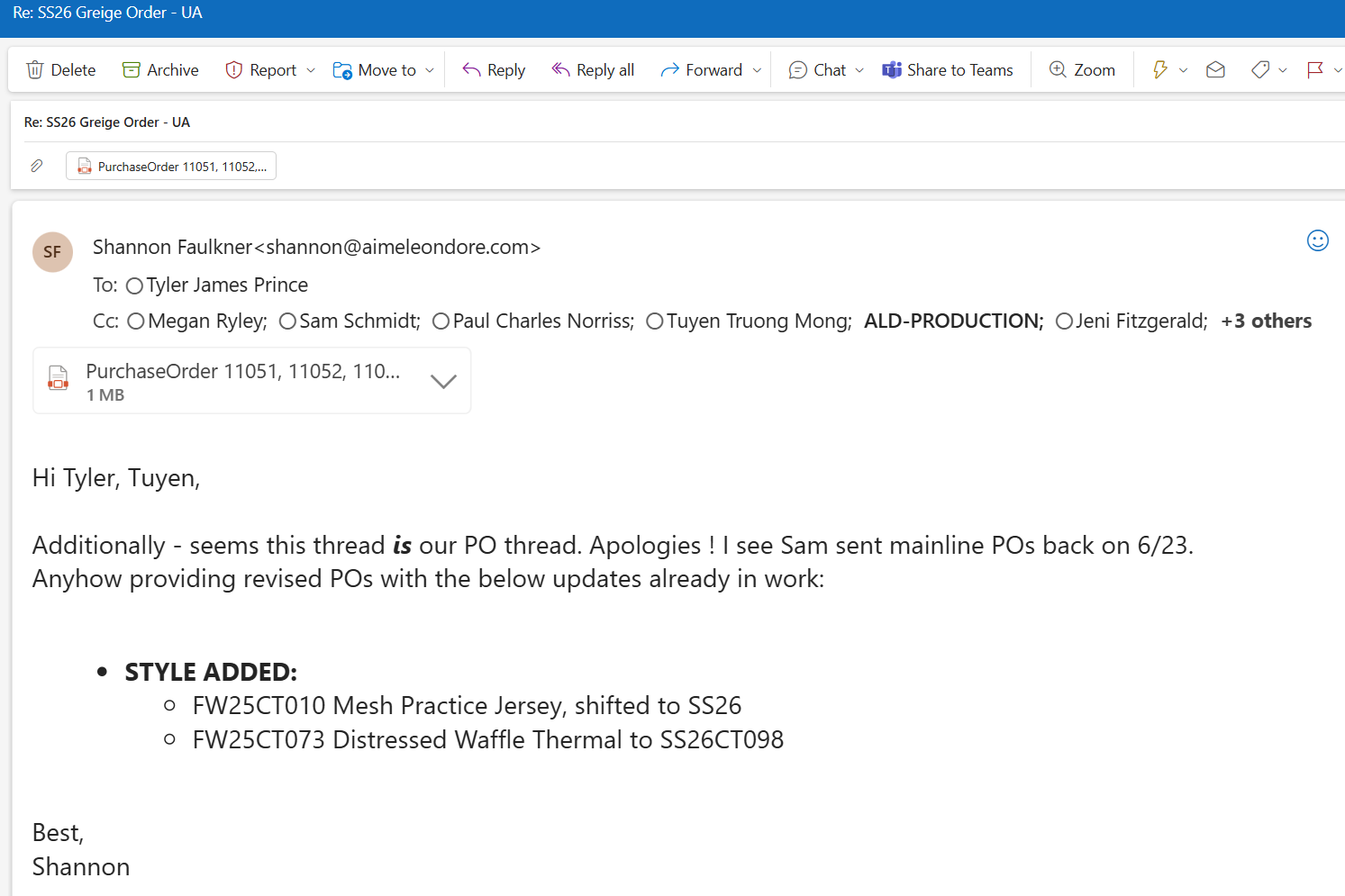Open the Move to dropdown chevron

[x=430, y=70]
